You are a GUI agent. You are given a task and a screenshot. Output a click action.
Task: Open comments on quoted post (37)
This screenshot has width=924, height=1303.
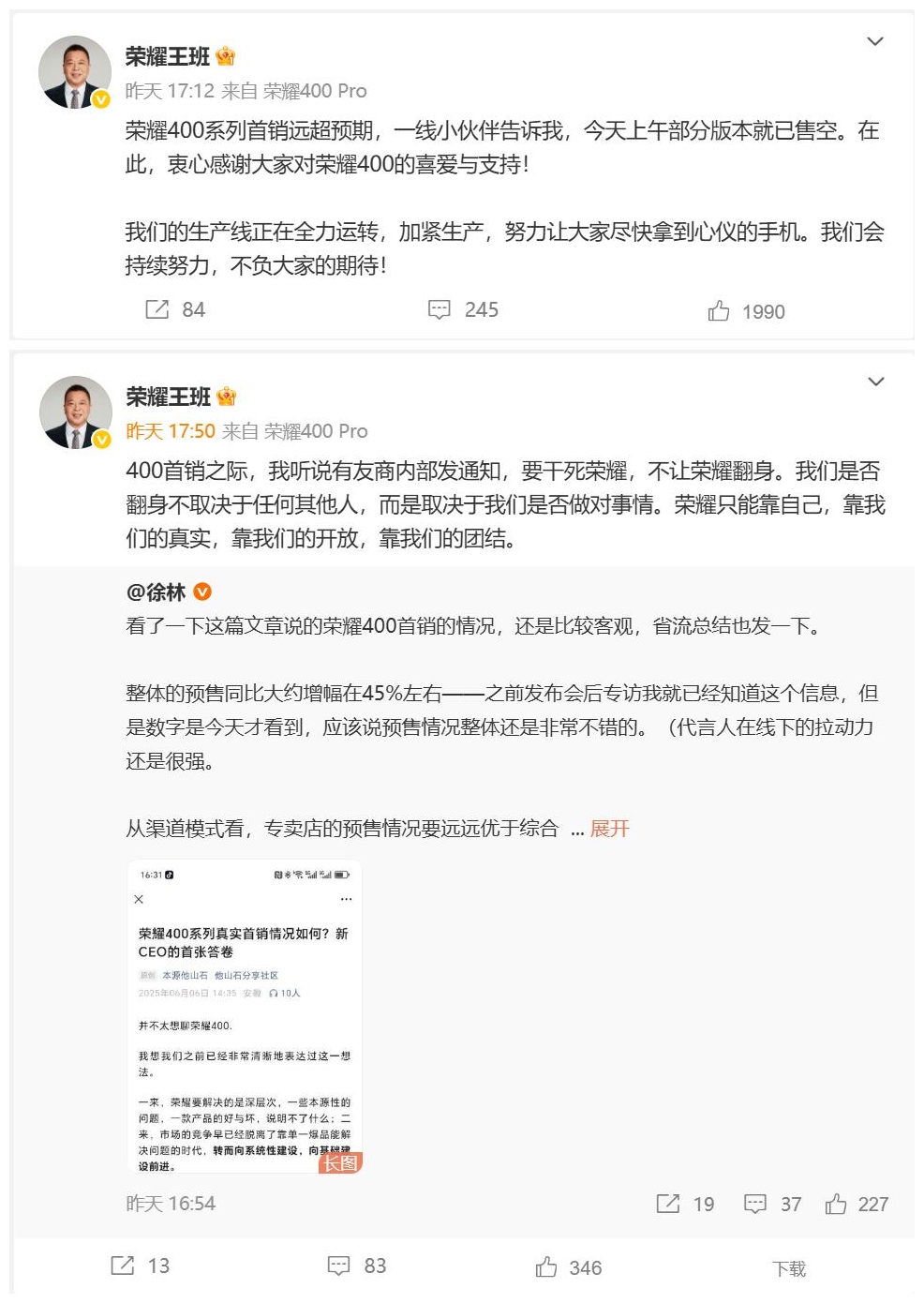(755, 1204)
